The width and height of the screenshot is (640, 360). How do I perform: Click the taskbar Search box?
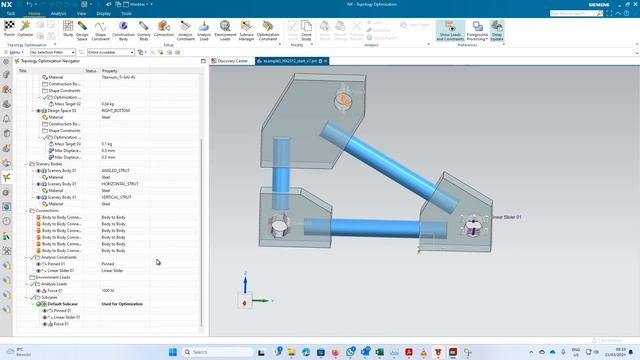coord(218,352)
